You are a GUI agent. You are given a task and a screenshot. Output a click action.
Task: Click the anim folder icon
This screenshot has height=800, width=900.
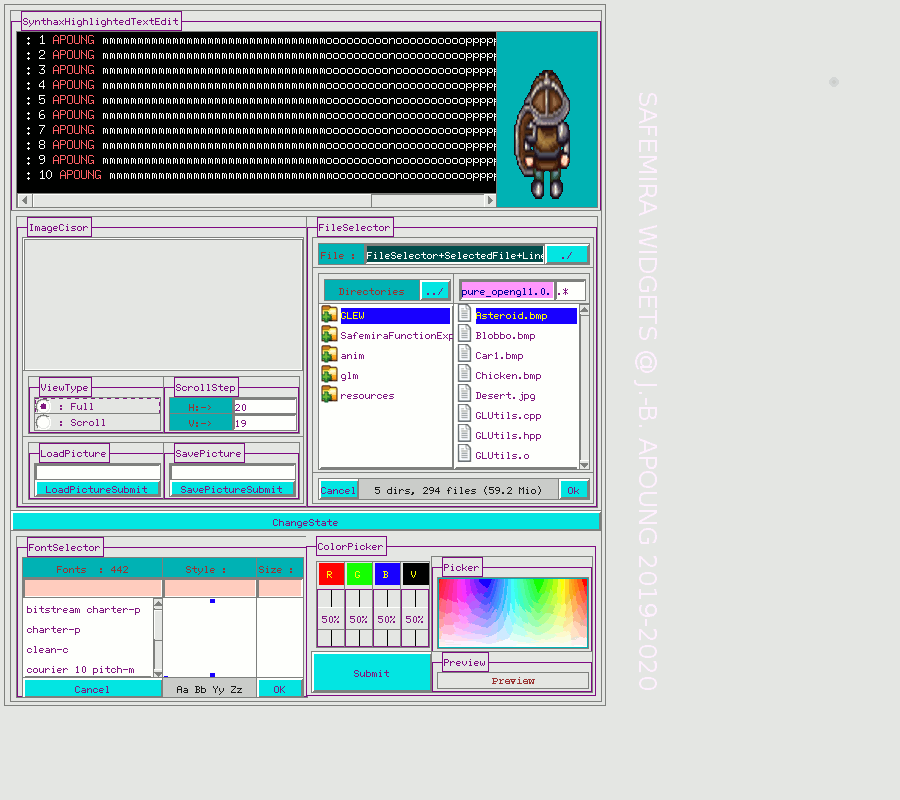pos(329,355)
